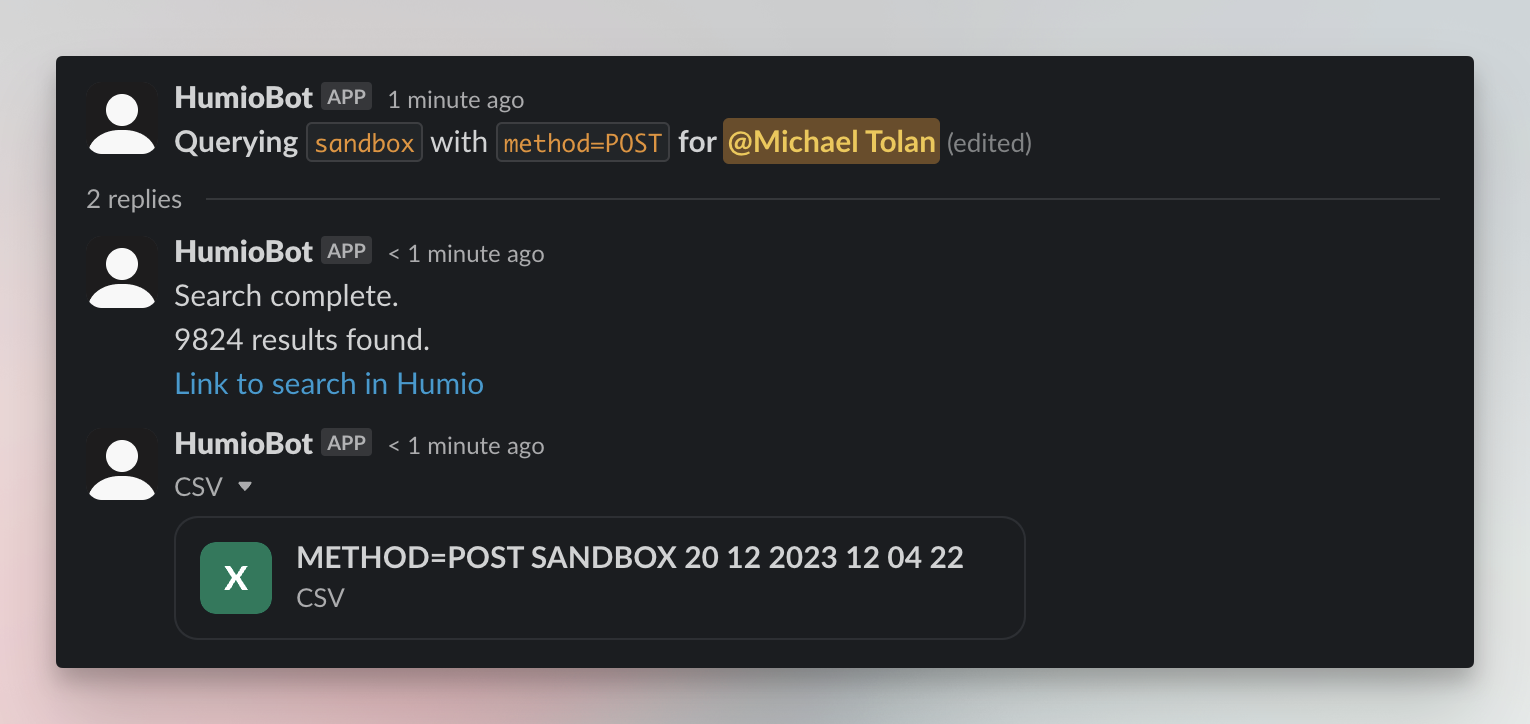This screenshot has width=1530, height=724.
Task: Open the @Michael Tolan mention
Action: [x=831, y=142]
